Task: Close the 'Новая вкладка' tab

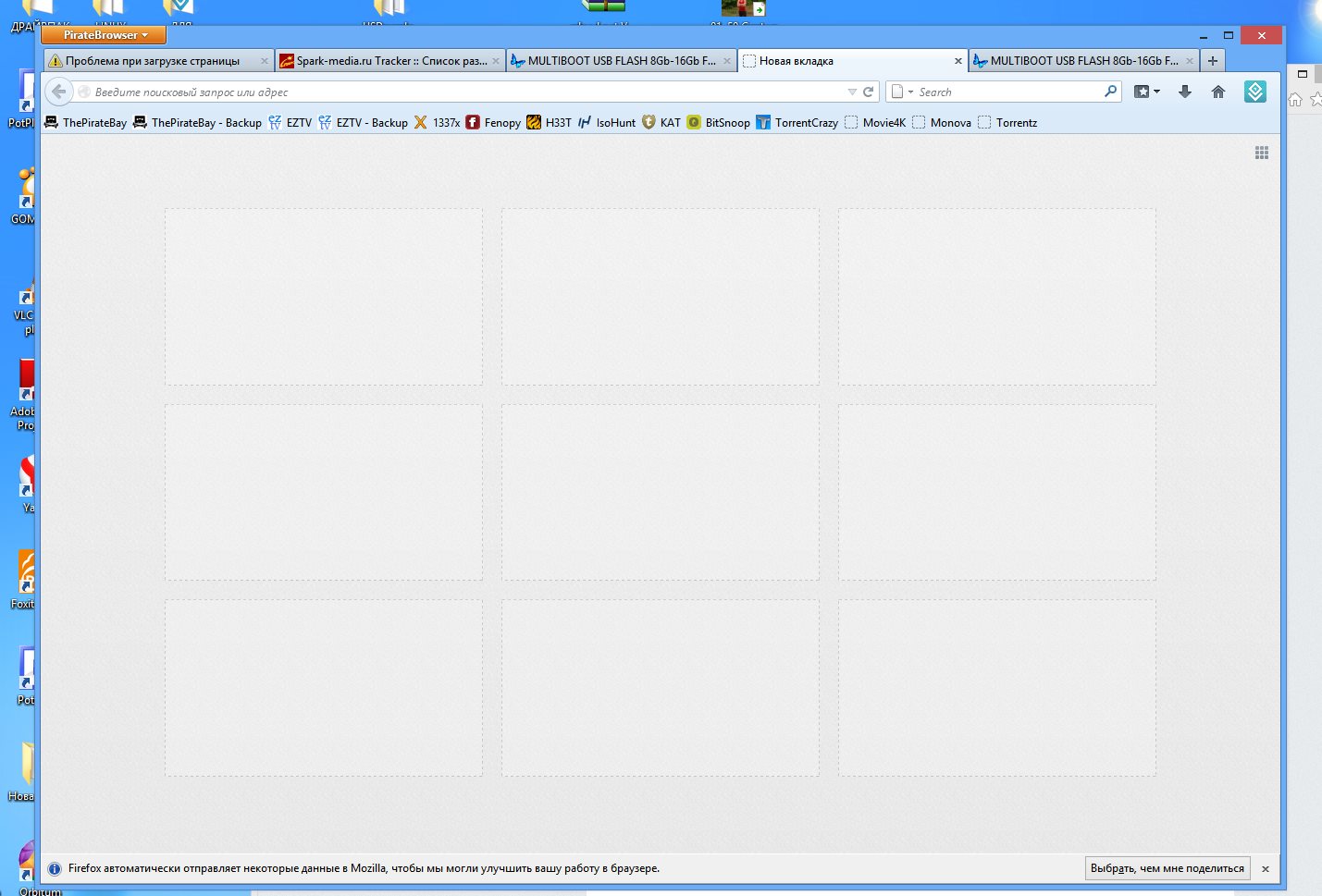Action: pyautogui.click(x=958, y=61)
